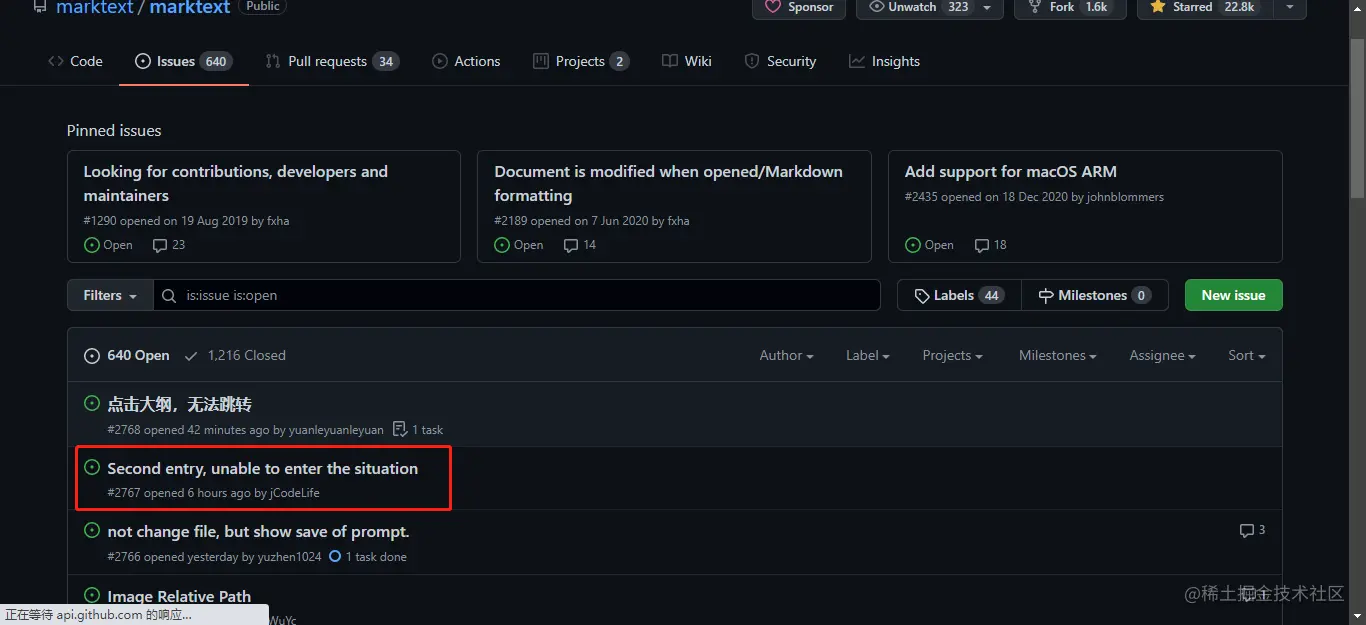This screenshot has width=1366, height=625.
Task: Show the 1,216 Closed issues
Action: [x=236, y=355]
